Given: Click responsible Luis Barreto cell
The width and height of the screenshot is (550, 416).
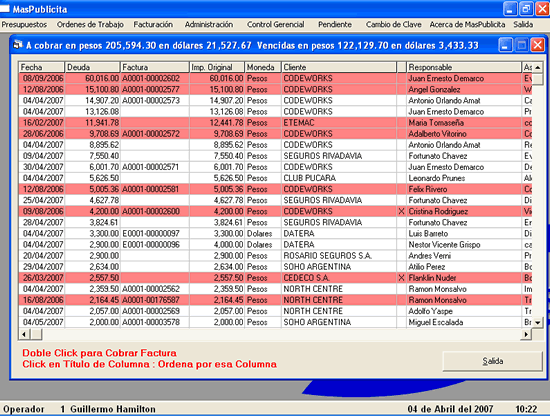Looking at the screenshot, I should [x=464, y=234].
